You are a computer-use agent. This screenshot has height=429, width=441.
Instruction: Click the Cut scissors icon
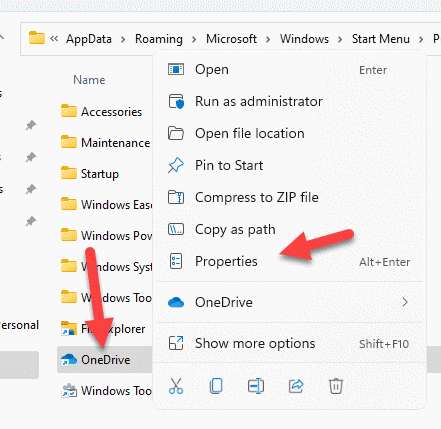point(176,386)
